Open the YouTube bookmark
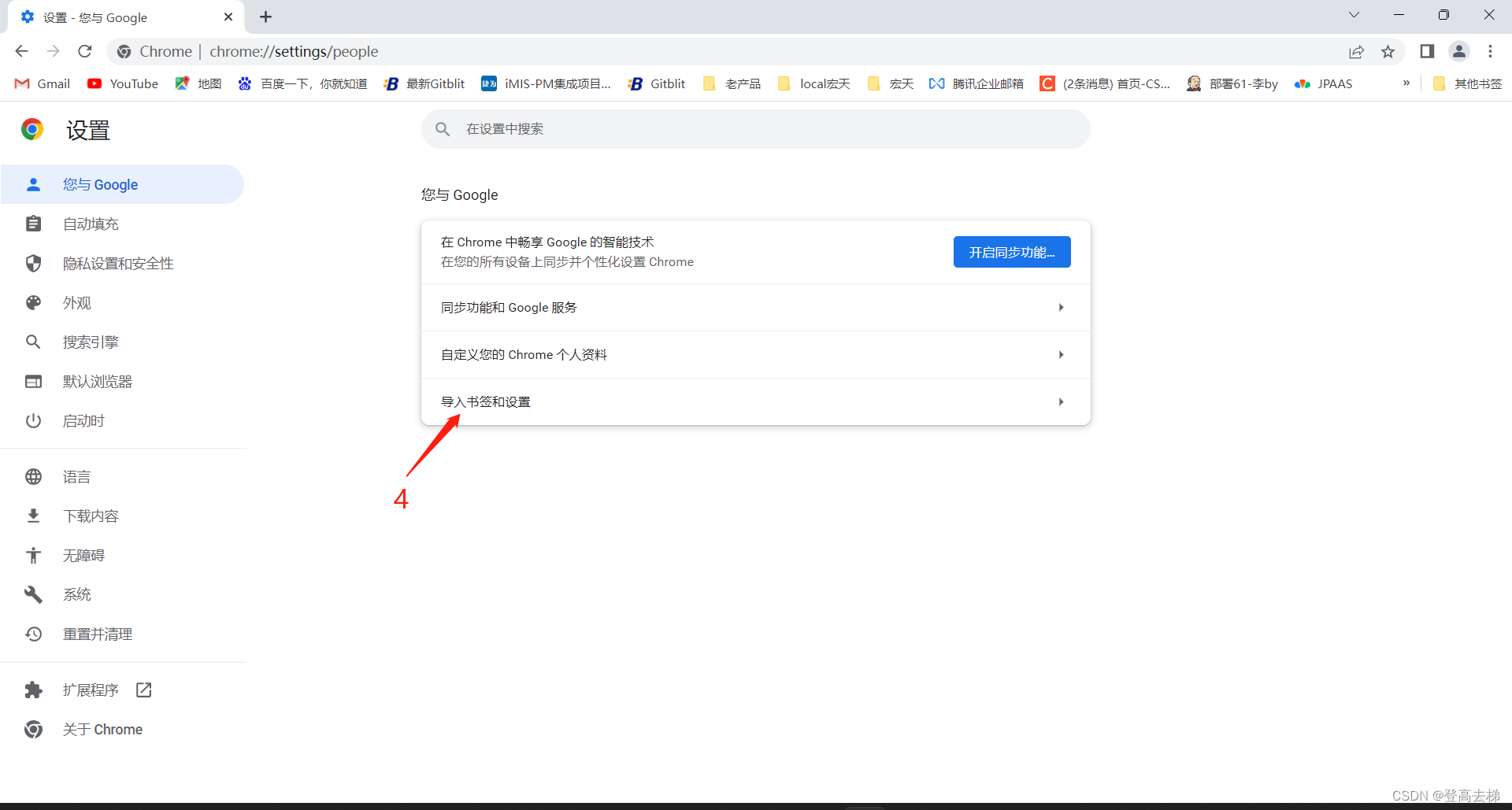Screen dimensions: 1512x810 point(123,83)
